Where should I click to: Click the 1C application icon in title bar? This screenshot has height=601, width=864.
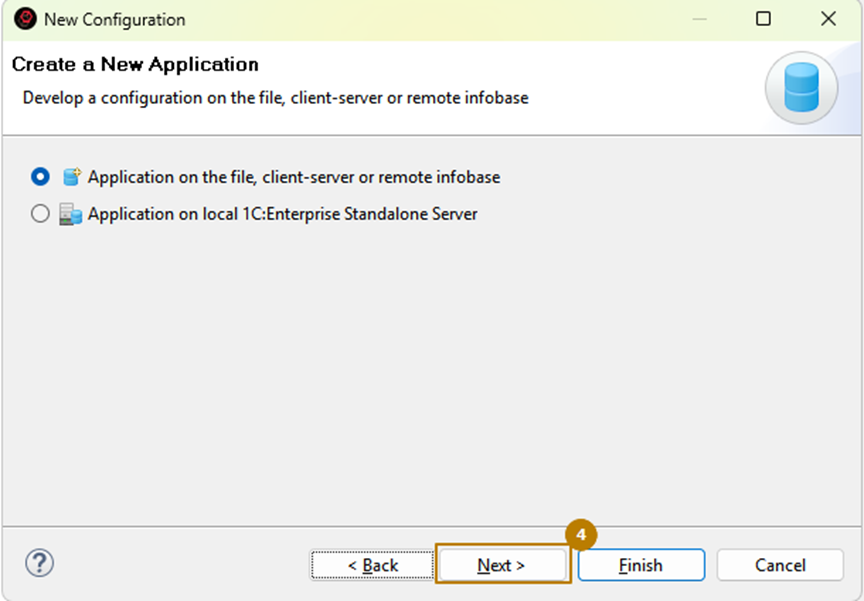pyautogui.click(x=24, y=19)
